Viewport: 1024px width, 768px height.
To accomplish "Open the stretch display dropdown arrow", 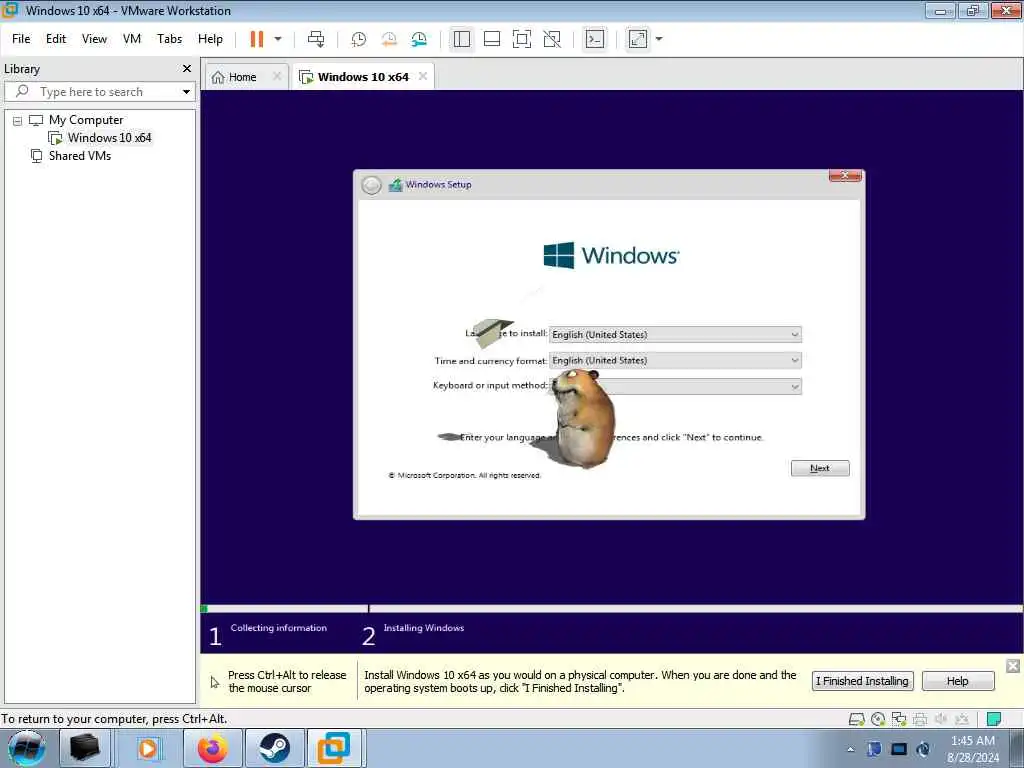I will coord(659,39).
